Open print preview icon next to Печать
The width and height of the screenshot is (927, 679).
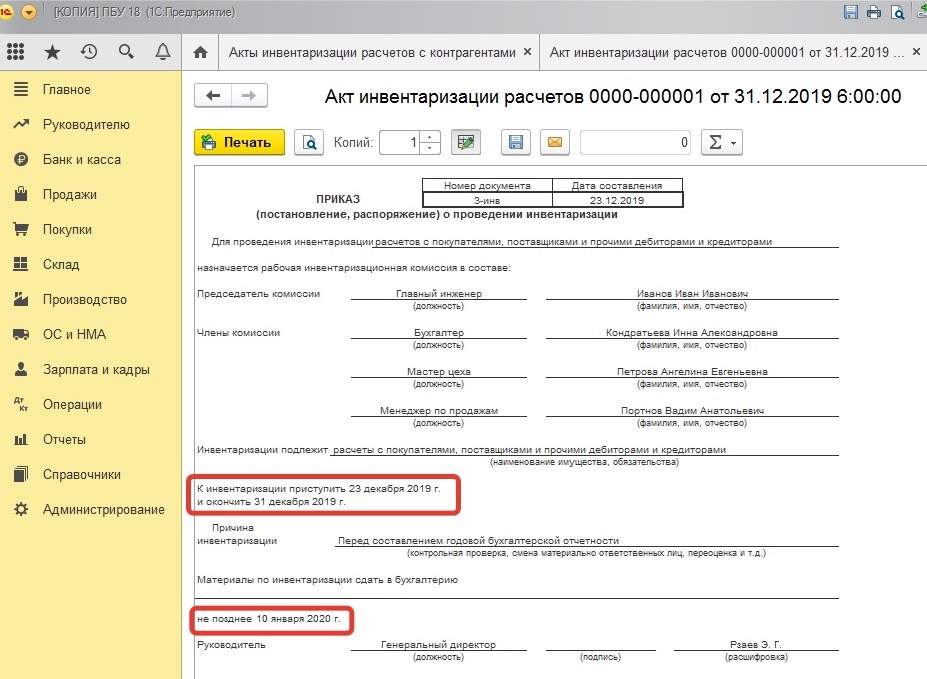pyautogui.click(x=310, y=142)
